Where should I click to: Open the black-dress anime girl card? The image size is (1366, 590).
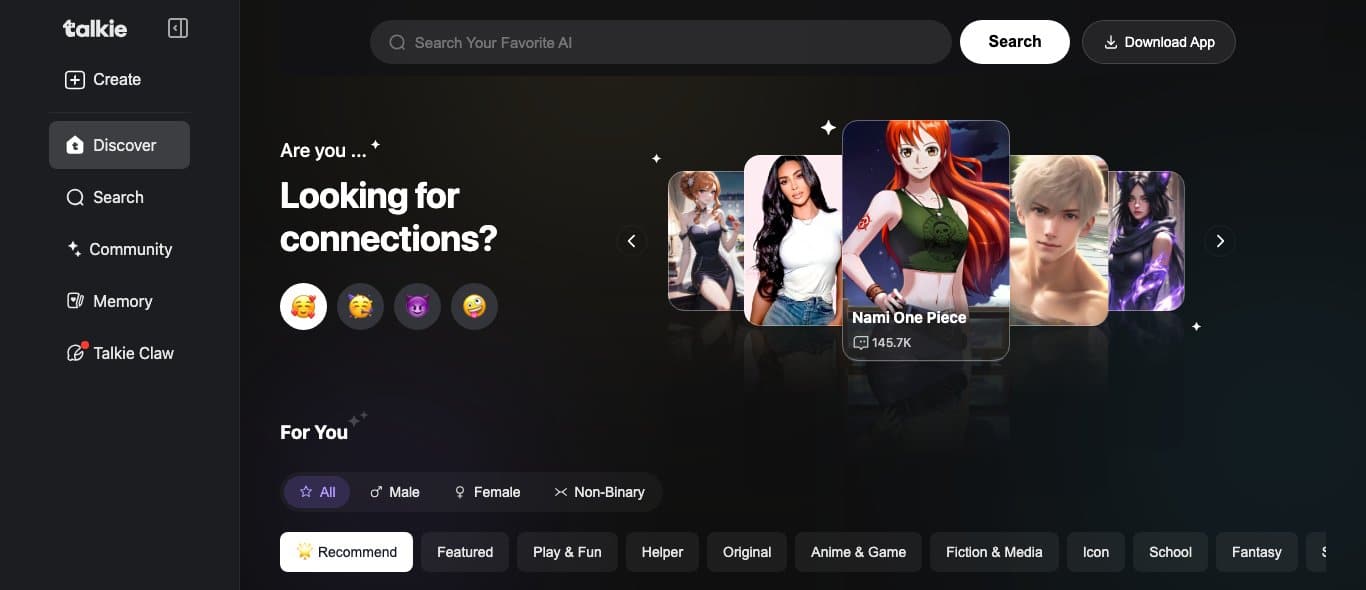click(x=706, y=241)
